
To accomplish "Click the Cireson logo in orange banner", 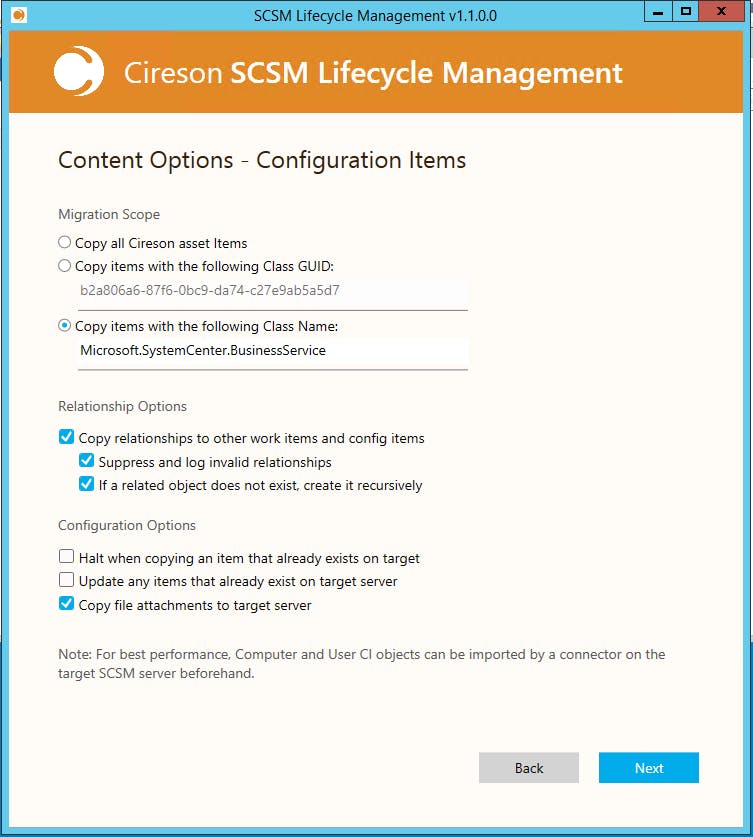I will pyautogui.click(x=79, y=72).
